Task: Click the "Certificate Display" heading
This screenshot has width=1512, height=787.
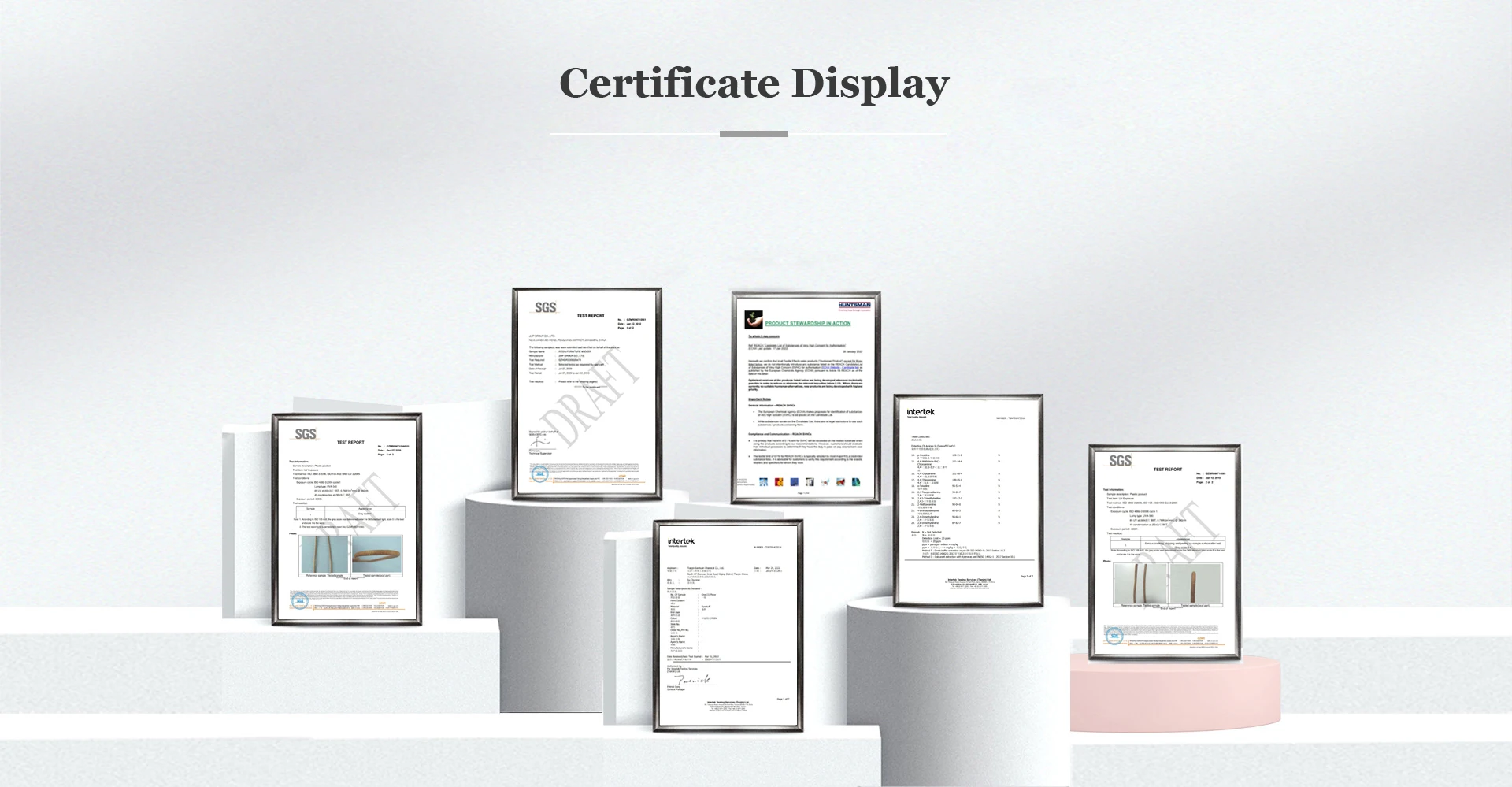Action: [x=754, y=84]
